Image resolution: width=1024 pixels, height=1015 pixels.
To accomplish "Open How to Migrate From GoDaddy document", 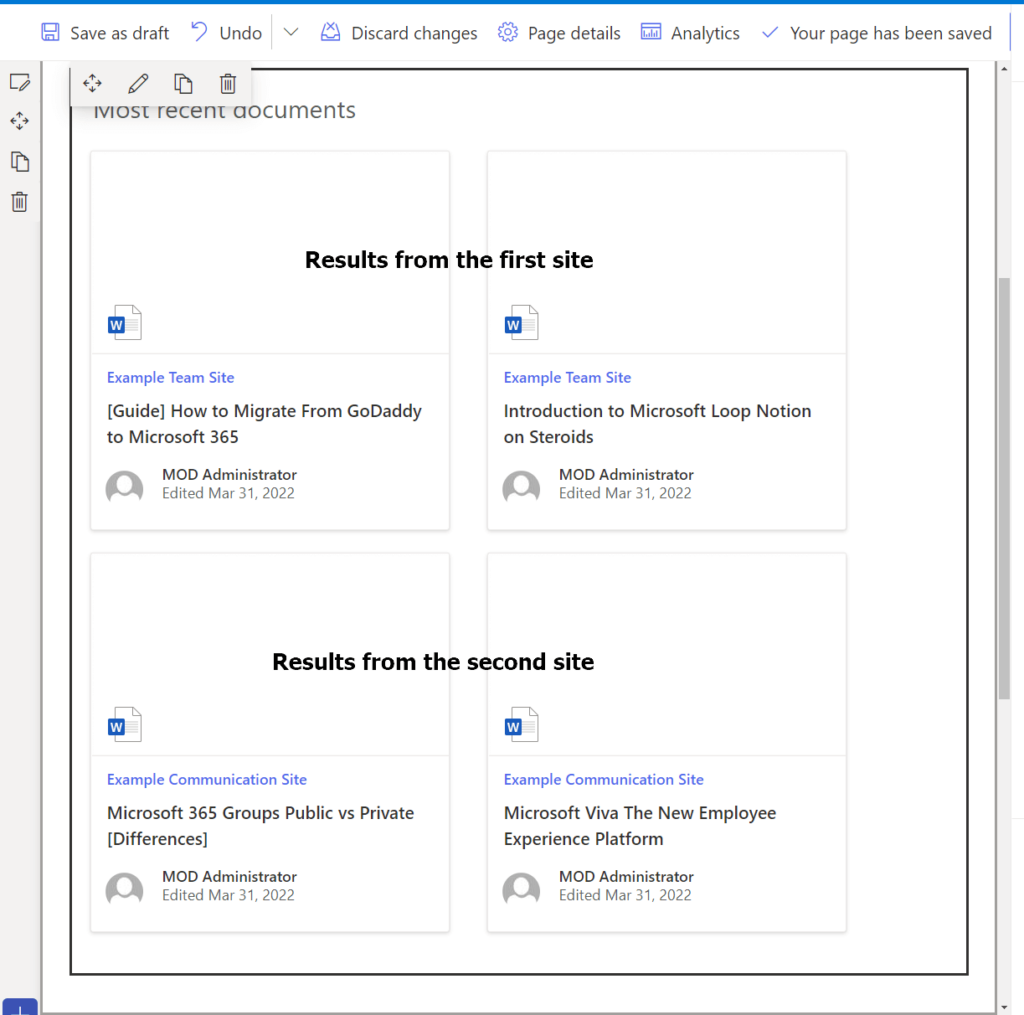I will (x=264, y=424).
